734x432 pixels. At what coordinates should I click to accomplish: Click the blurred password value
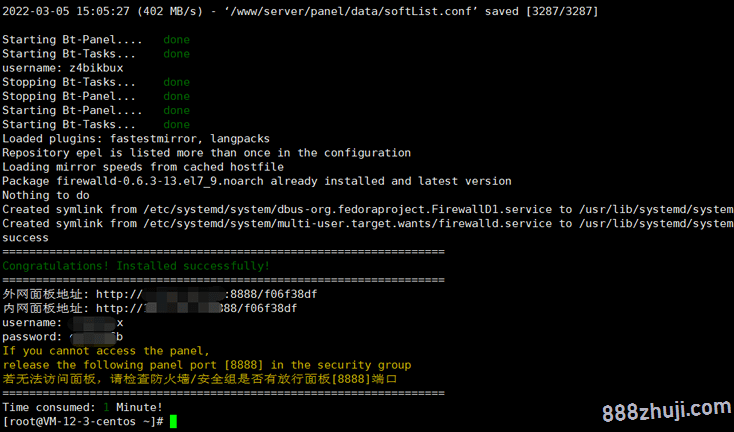[96, 337]
